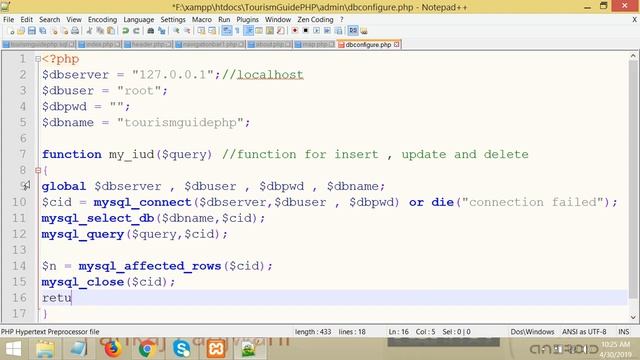Show the Document Map panel icon
Viewport: 640px width, 360px height.
[x=270, y=31]
